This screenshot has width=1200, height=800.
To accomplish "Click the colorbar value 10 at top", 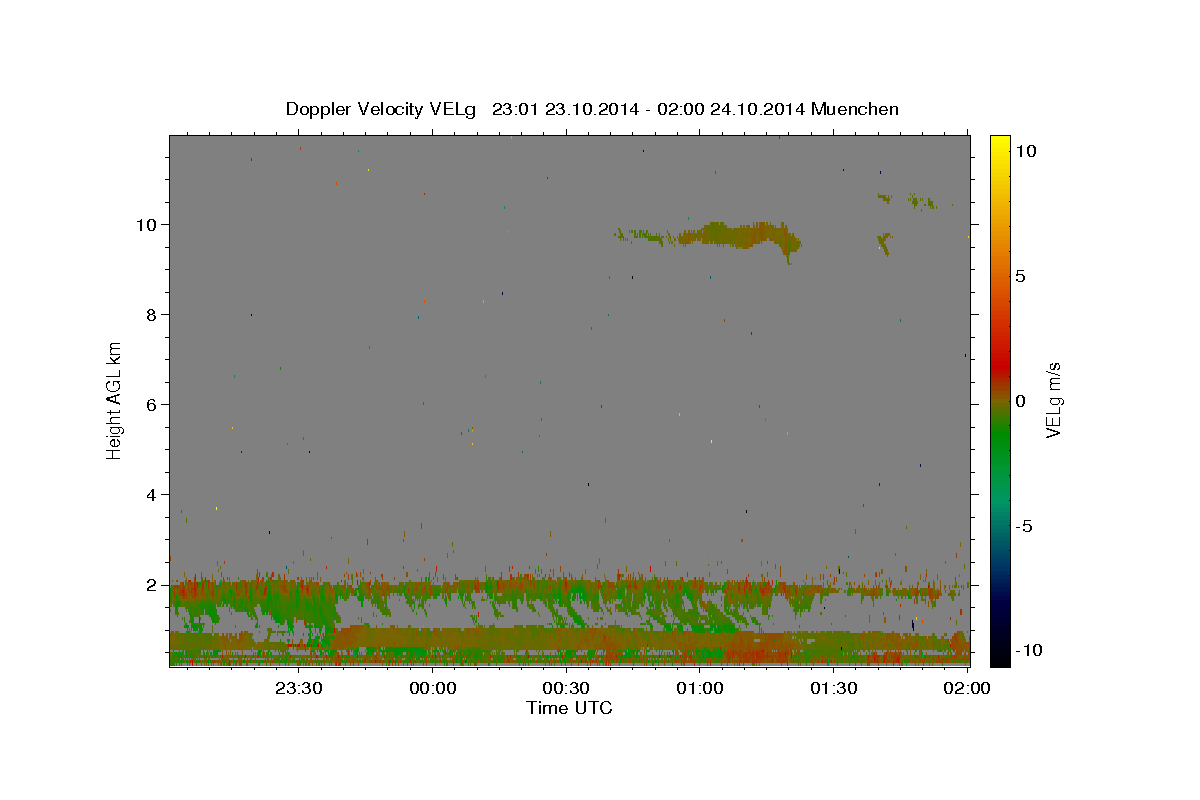I will (x=1027, y=150).
